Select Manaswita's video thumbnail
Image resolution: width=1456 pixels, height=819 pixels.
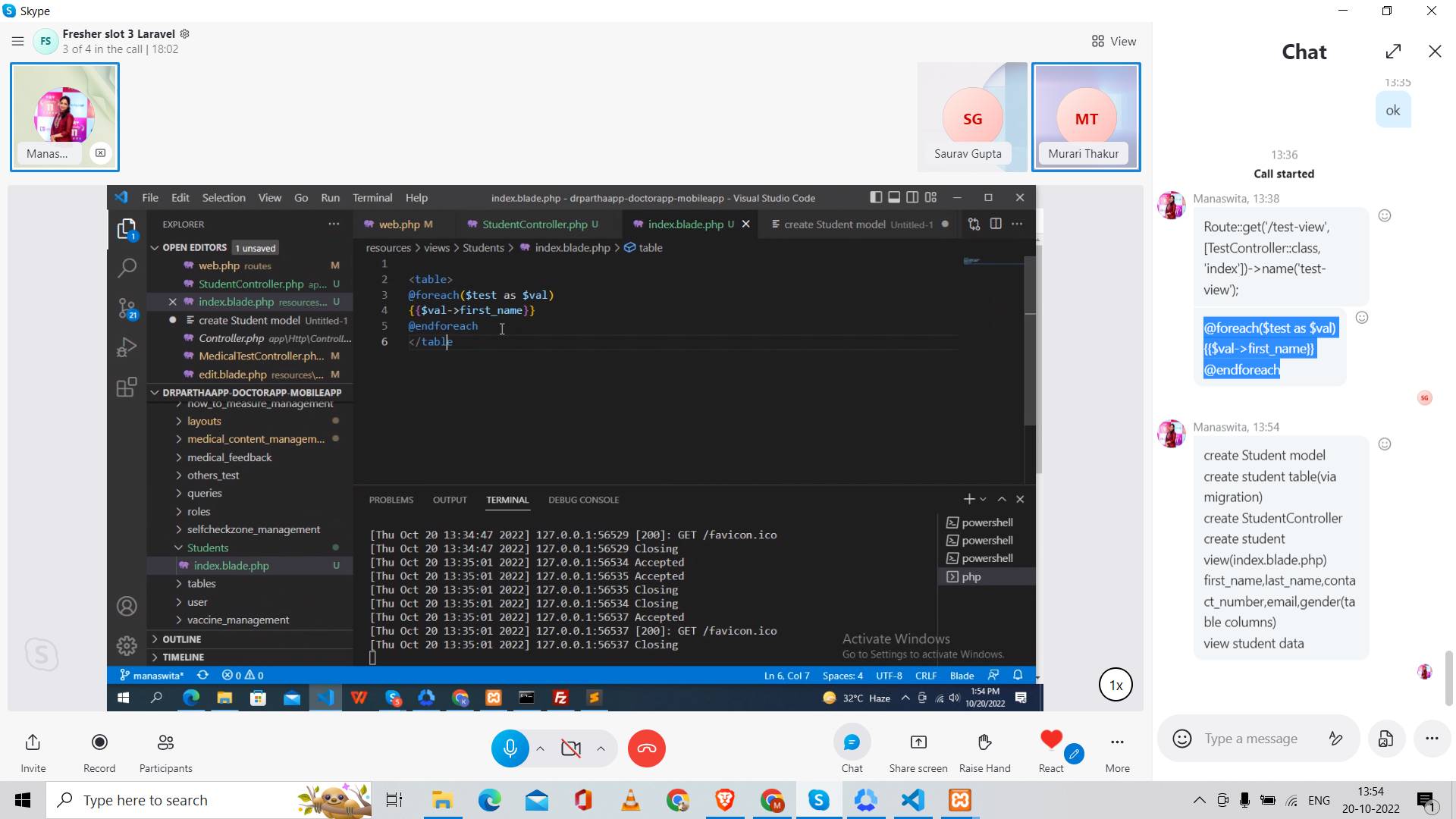click(64, 117)
